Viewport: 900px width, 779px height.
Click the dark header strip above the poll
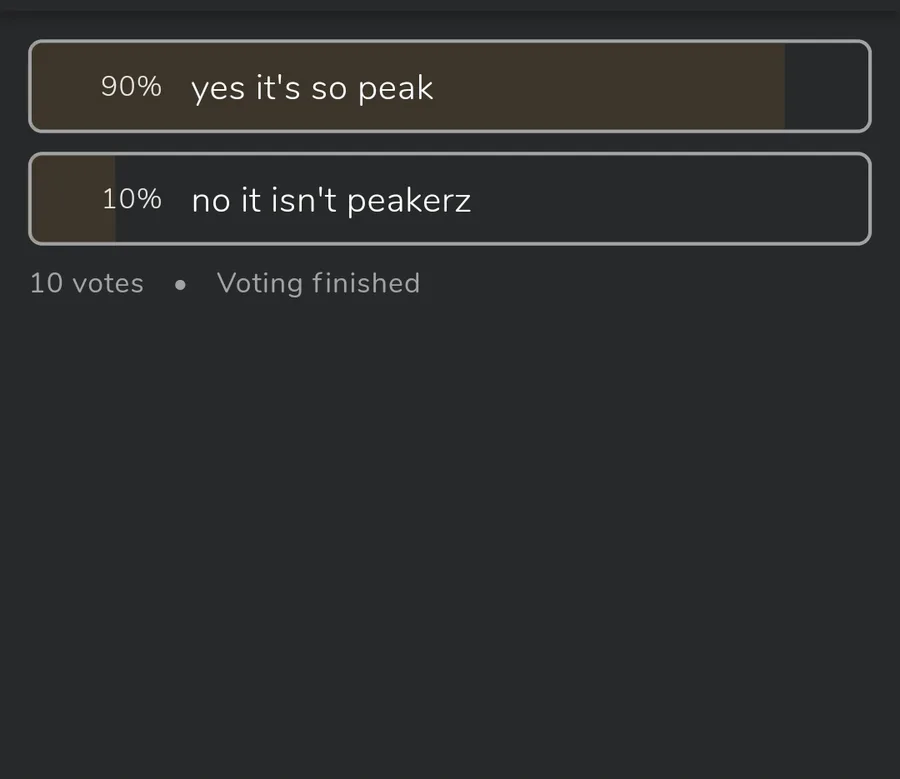[x=450, y=5]
